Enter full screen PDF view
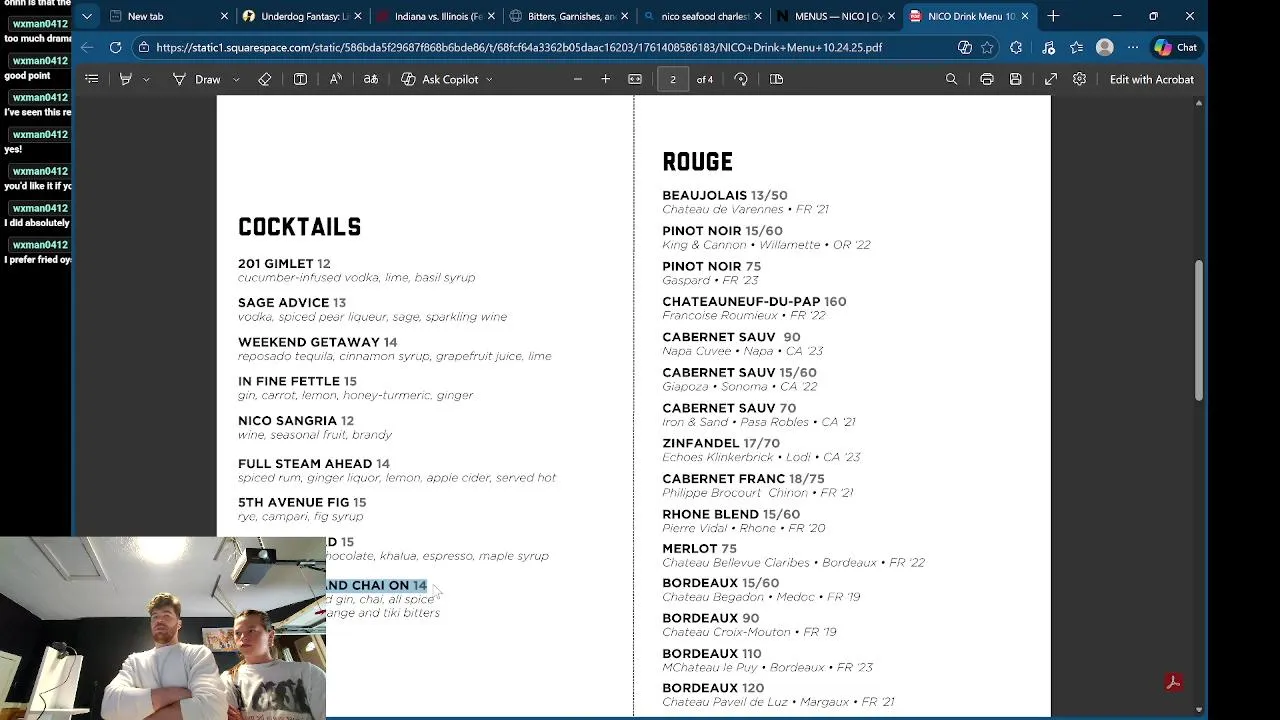 (1051, 79)
